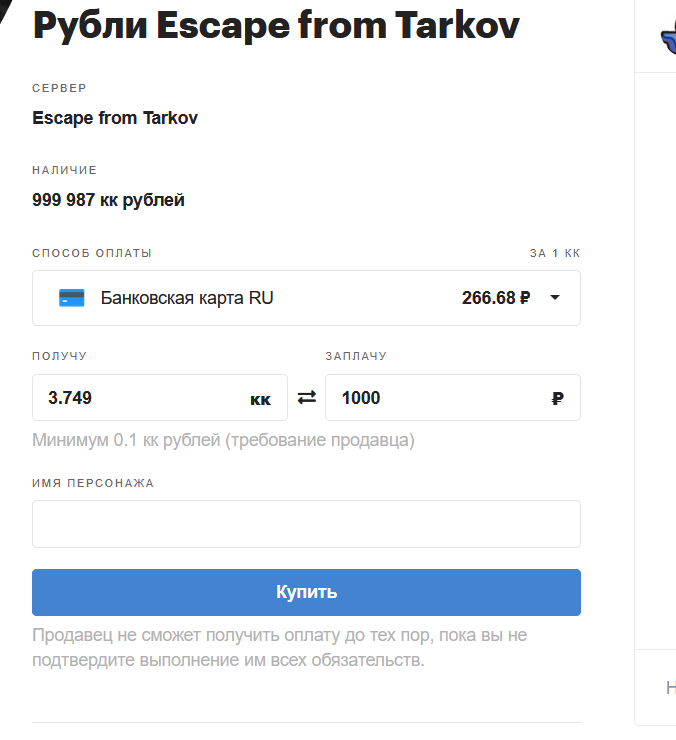Screen dimensions: 676x740
Task: Open the payment method dropdown arrow
Action: [555, 298]
